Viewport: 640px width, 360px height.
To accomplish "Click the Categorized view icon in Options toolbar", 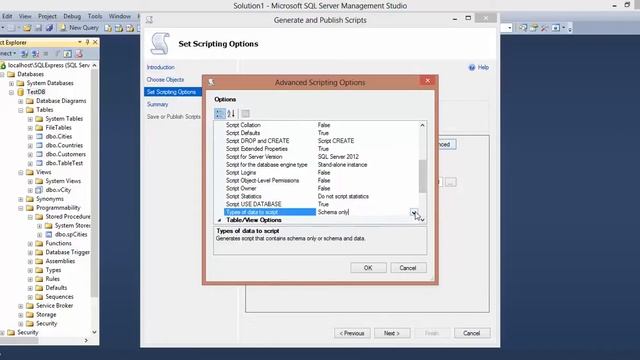I will pos(220,114).
